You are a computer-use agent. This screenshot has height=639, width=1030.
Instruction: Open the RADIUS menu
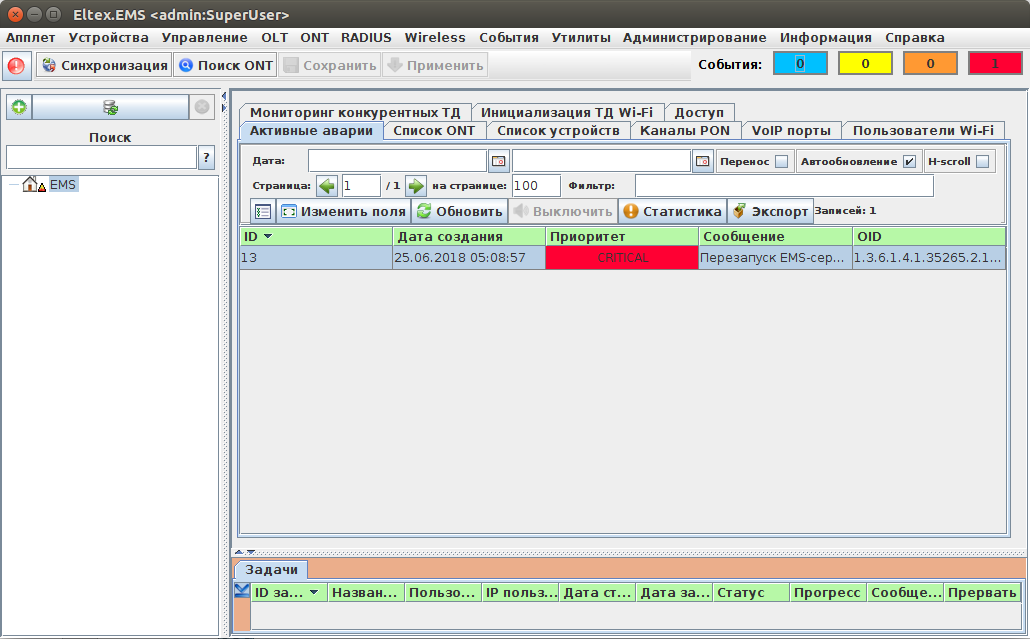pyautogui.click(x=366, y=37)
